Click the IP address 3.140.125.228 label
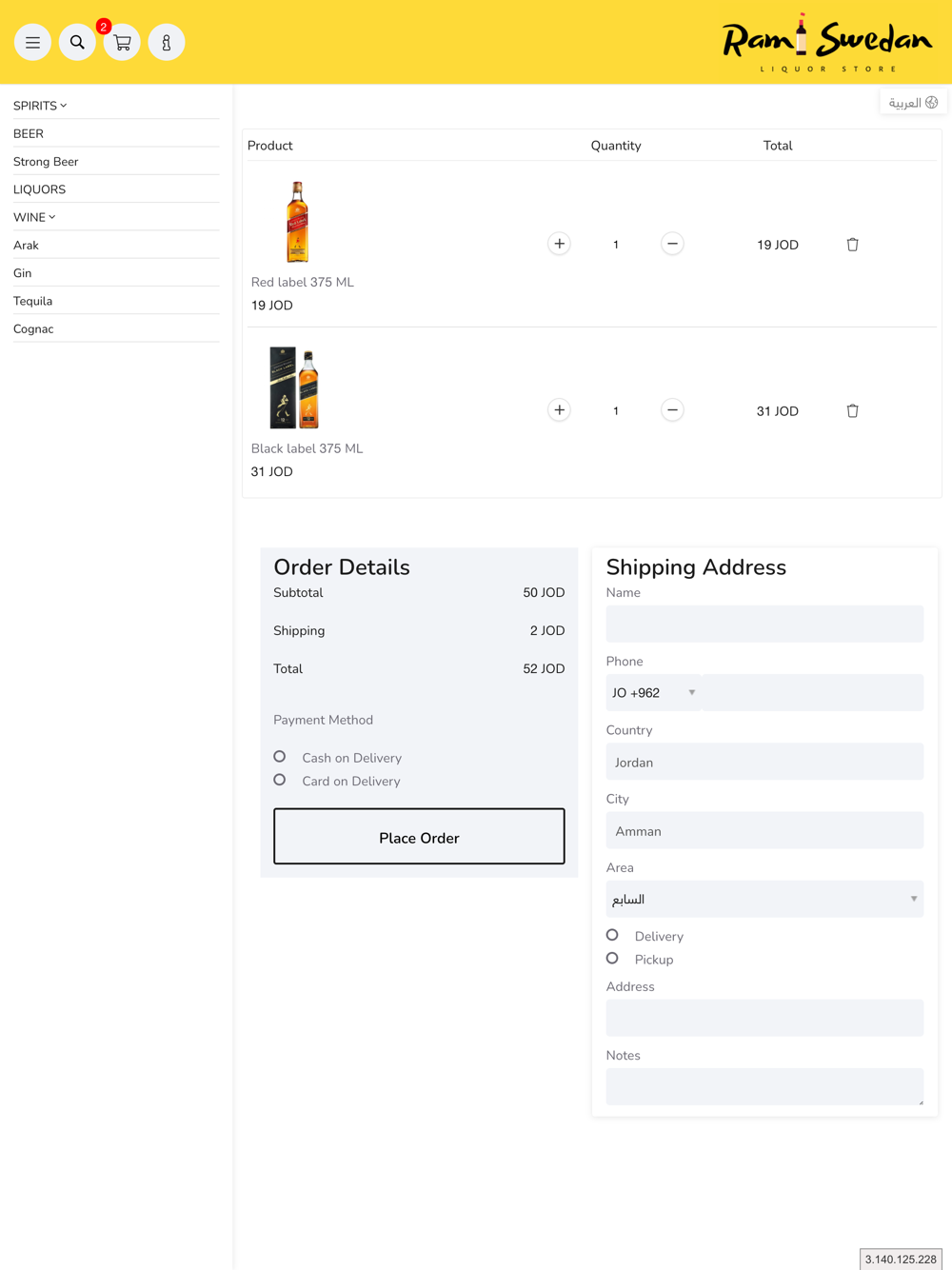The width and height of the screenshot is (952, 1270). click(901, 1260)
